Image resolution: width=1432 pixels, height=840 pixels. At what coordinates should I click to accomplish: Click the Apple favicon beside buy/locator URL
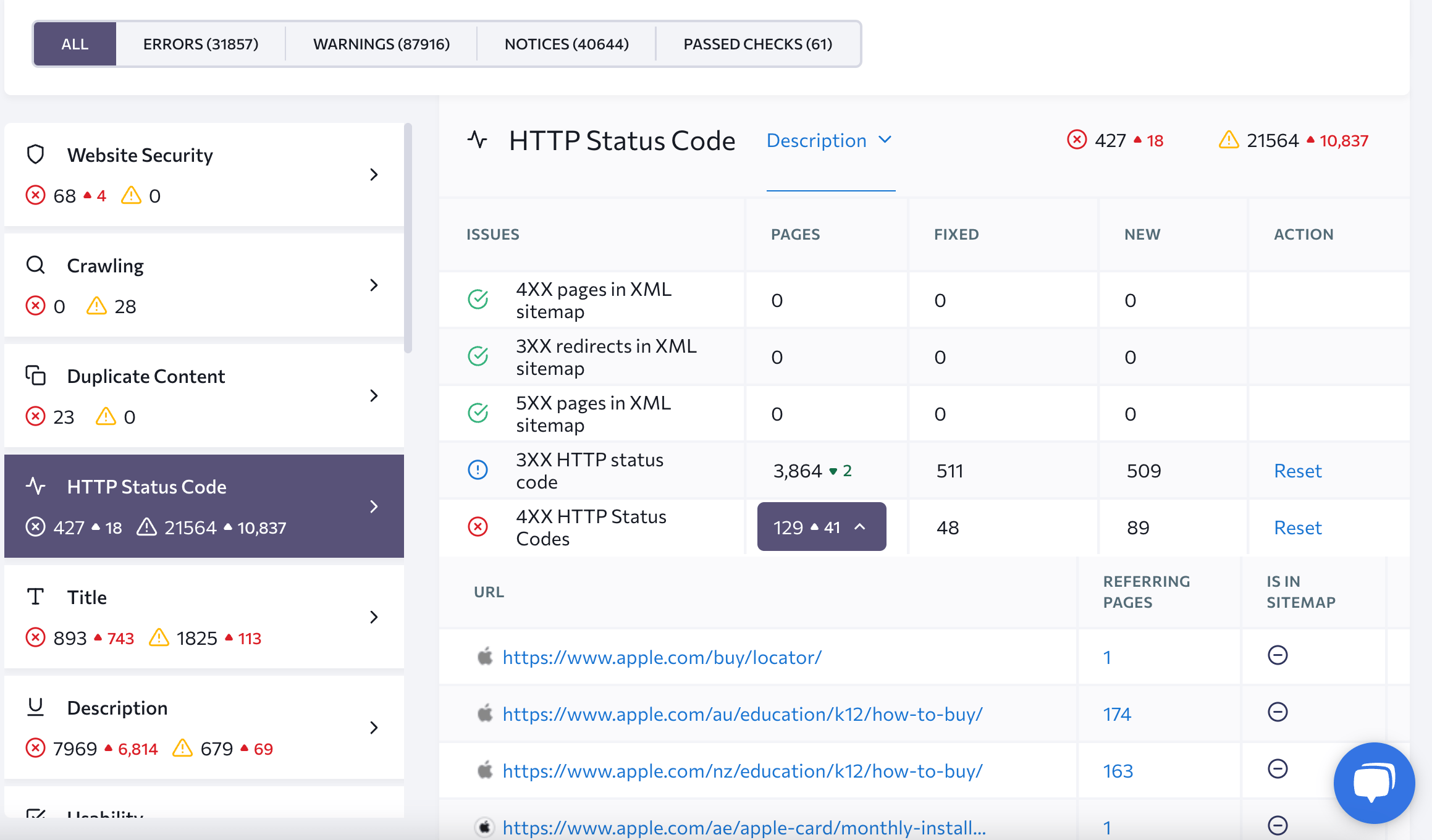pos(486,657)
